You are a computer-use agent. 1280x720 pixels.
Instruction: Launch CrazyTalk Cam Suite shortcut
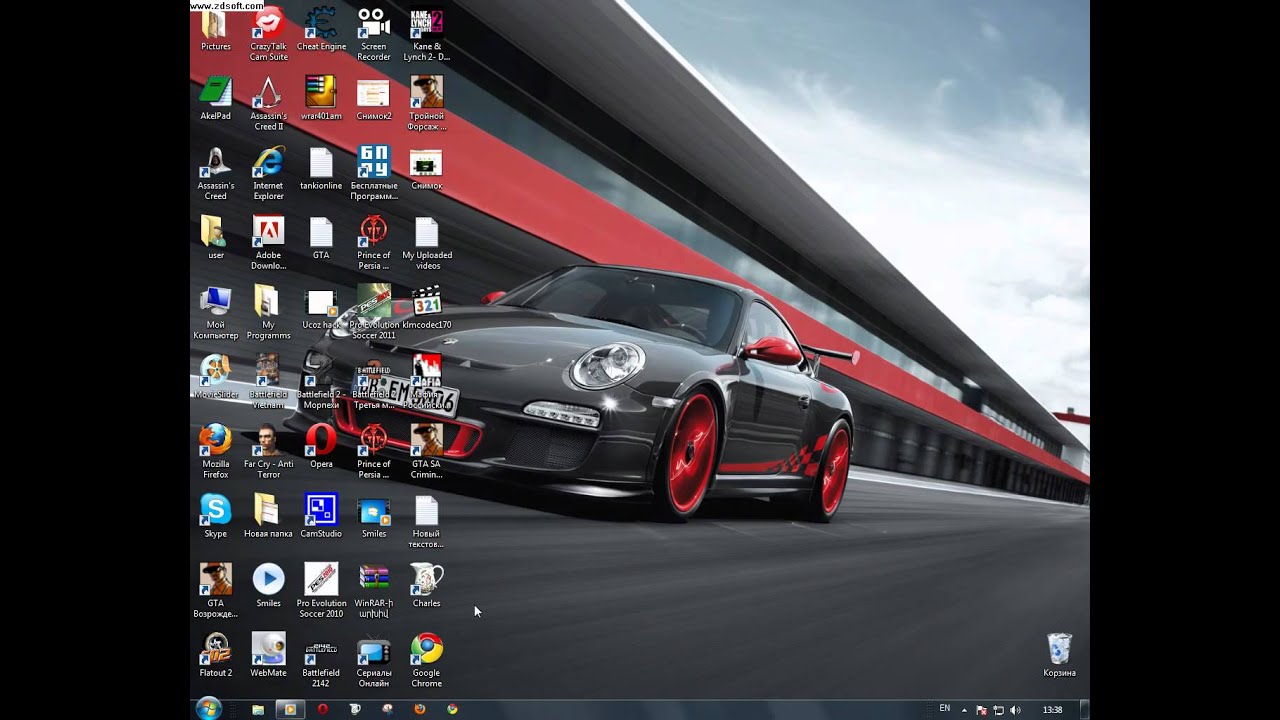(268, 35)
